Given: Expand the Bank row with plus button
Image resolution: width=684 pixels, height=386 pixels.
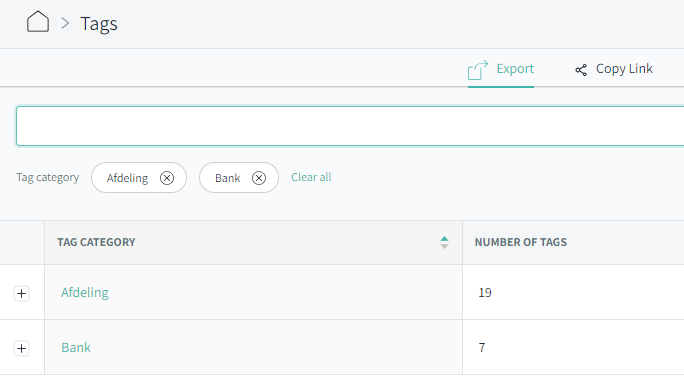Looking at the screenshot, I should pyautogui.click(x=21, y=348).
